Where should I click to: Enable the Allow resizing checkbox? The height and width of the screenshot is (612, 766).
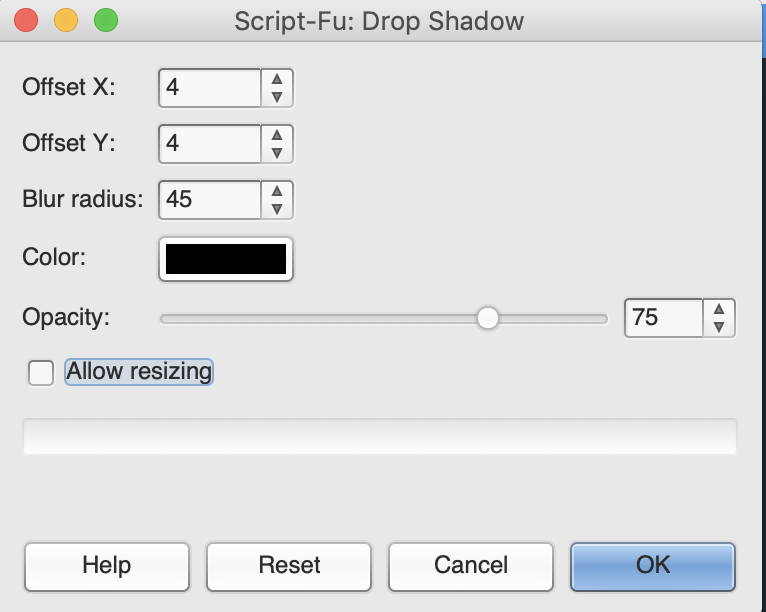pos(41,373)
